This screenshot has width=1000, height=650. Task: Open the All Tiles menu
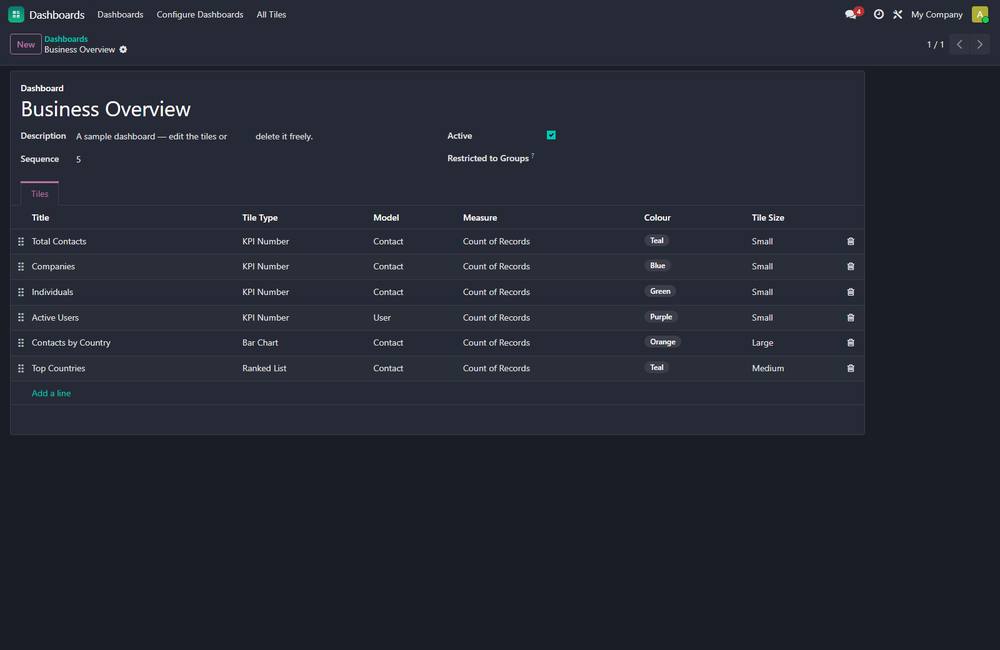pyautogui.click(x=271, y=14)
